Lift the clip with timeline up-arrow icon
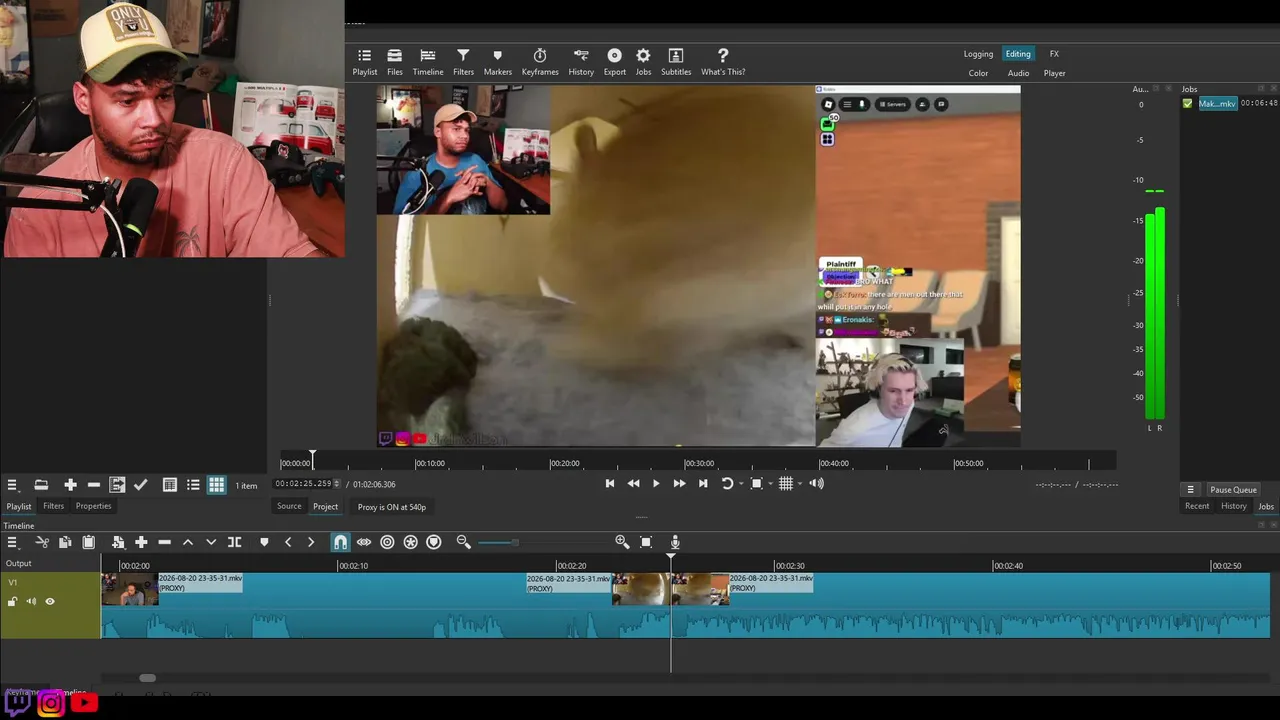 pos(187,542)
